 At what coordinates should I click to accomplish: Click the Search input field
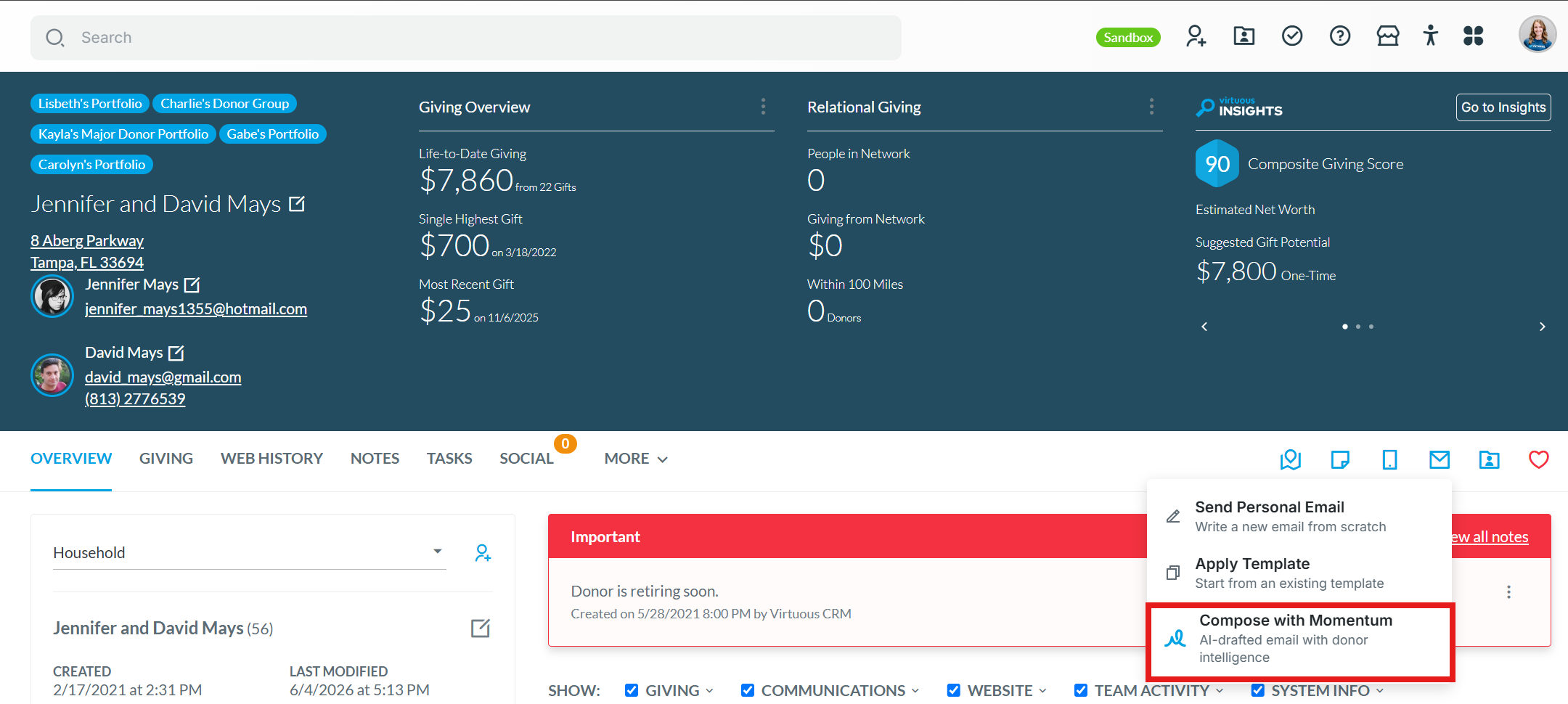[466, 38]
